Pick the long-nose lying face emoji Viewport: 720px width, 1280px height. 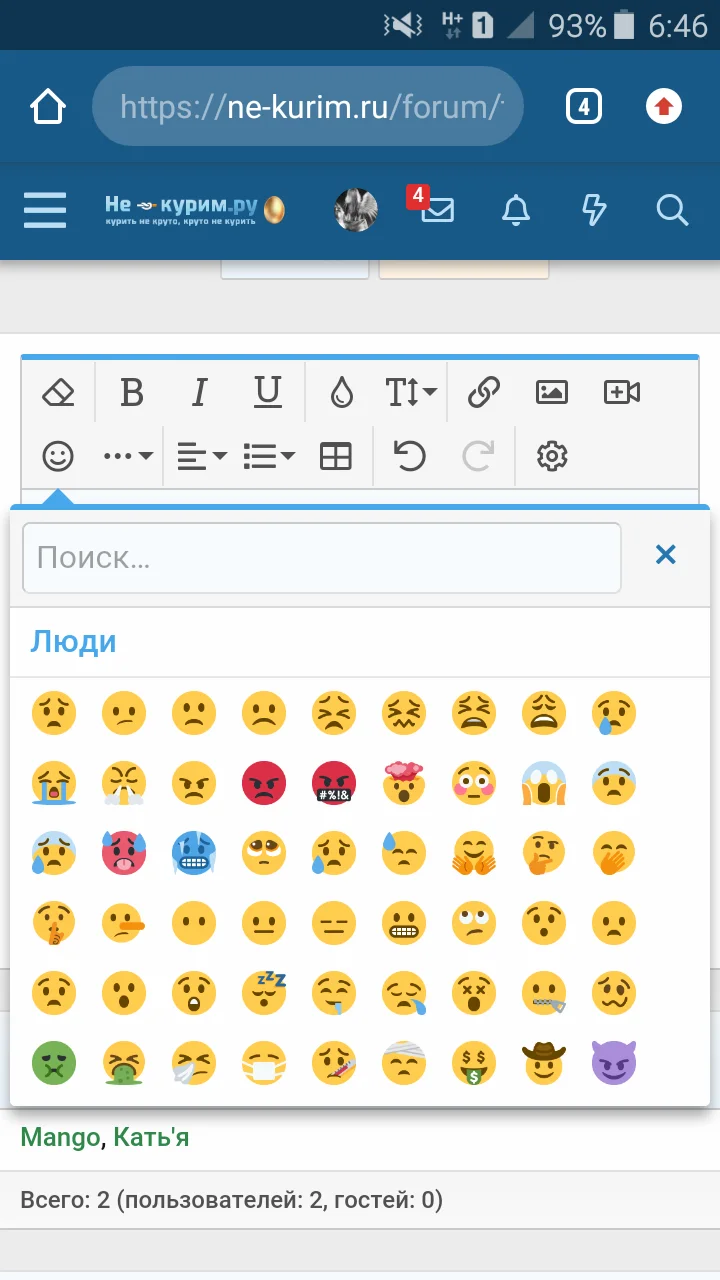point(124,923)
